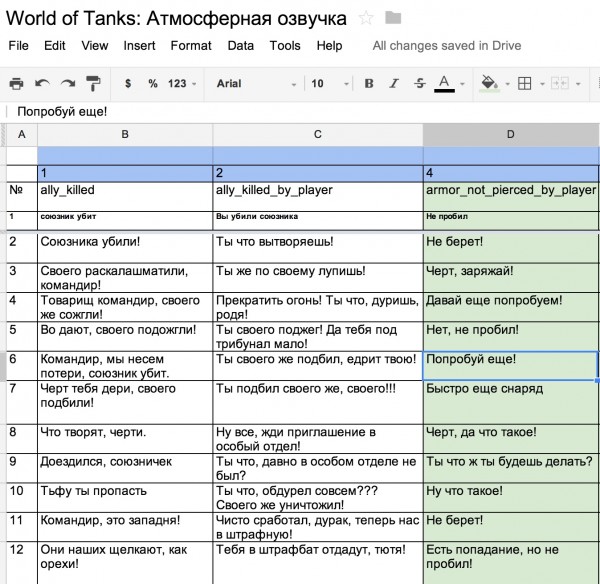
Task: Open the text color picker
Action: click(444, 83)
